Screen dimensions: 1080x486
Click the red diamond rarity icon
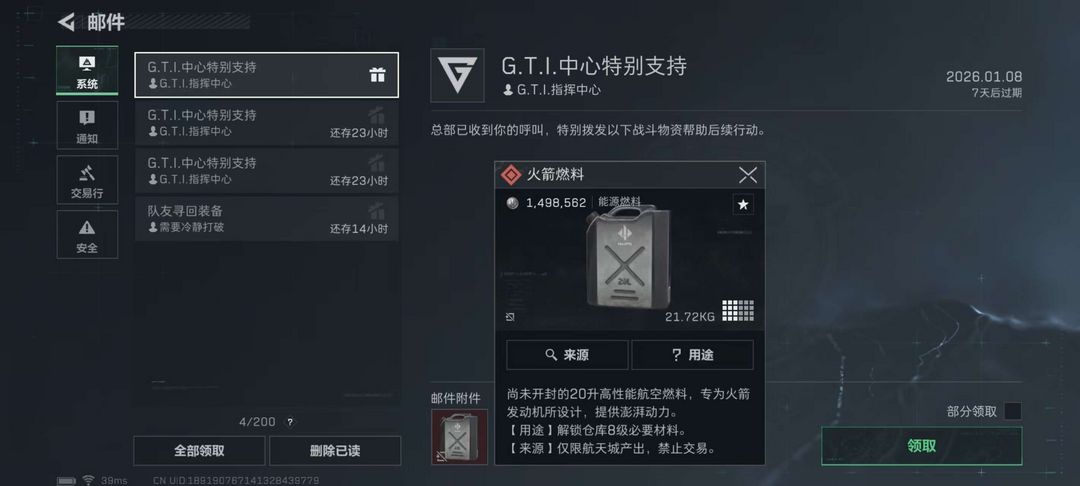[x=510, y=175]
